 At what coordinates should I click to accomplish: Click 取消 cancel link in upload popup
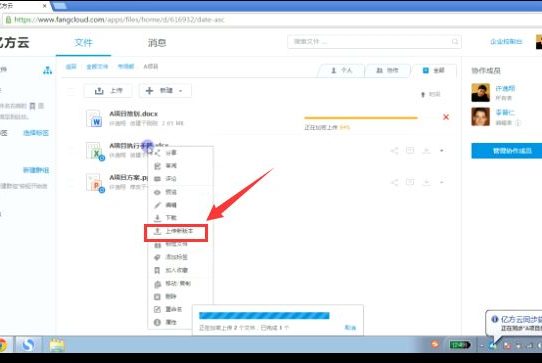tap(350, 327)
